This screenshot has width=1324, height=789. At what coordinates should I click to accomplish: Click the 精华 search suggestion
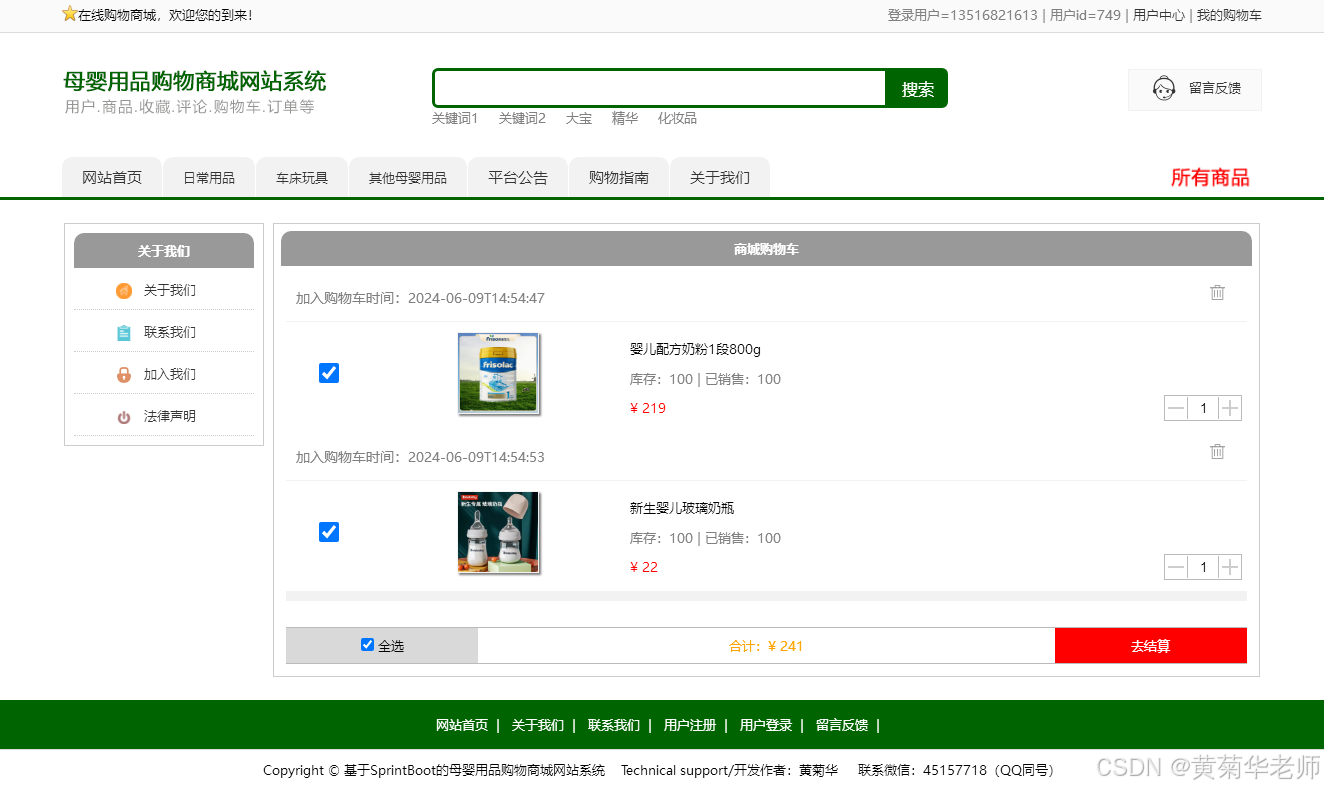(x=625, y=118)
